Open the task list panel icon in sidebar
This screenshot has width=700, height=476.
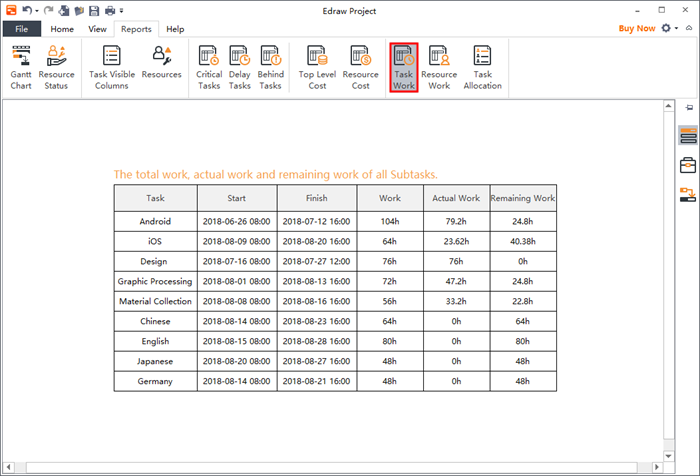[688, 135]
